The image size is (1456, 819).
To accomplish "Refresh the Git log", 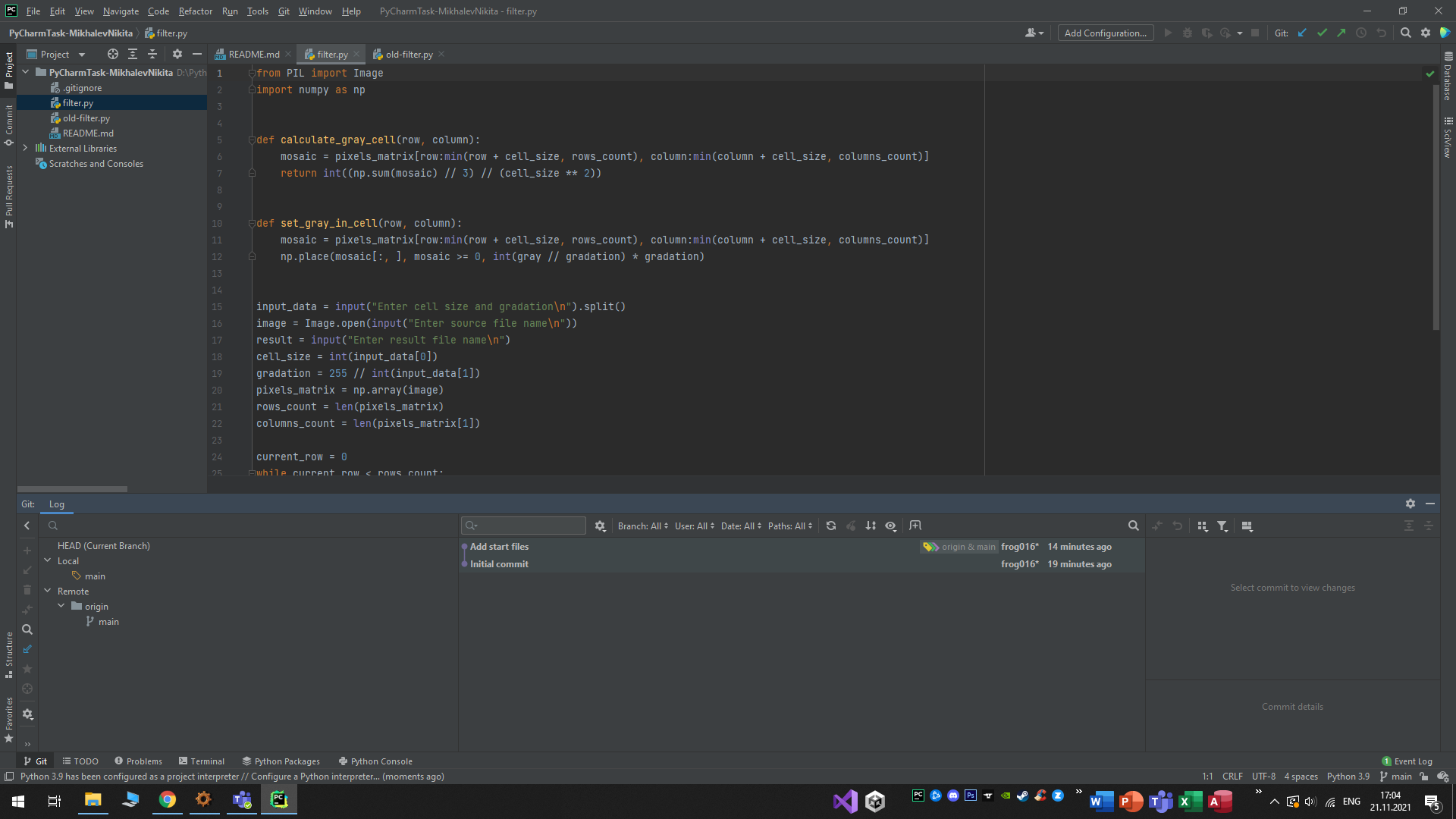I will pyautogui.click(x=831, y=526).
